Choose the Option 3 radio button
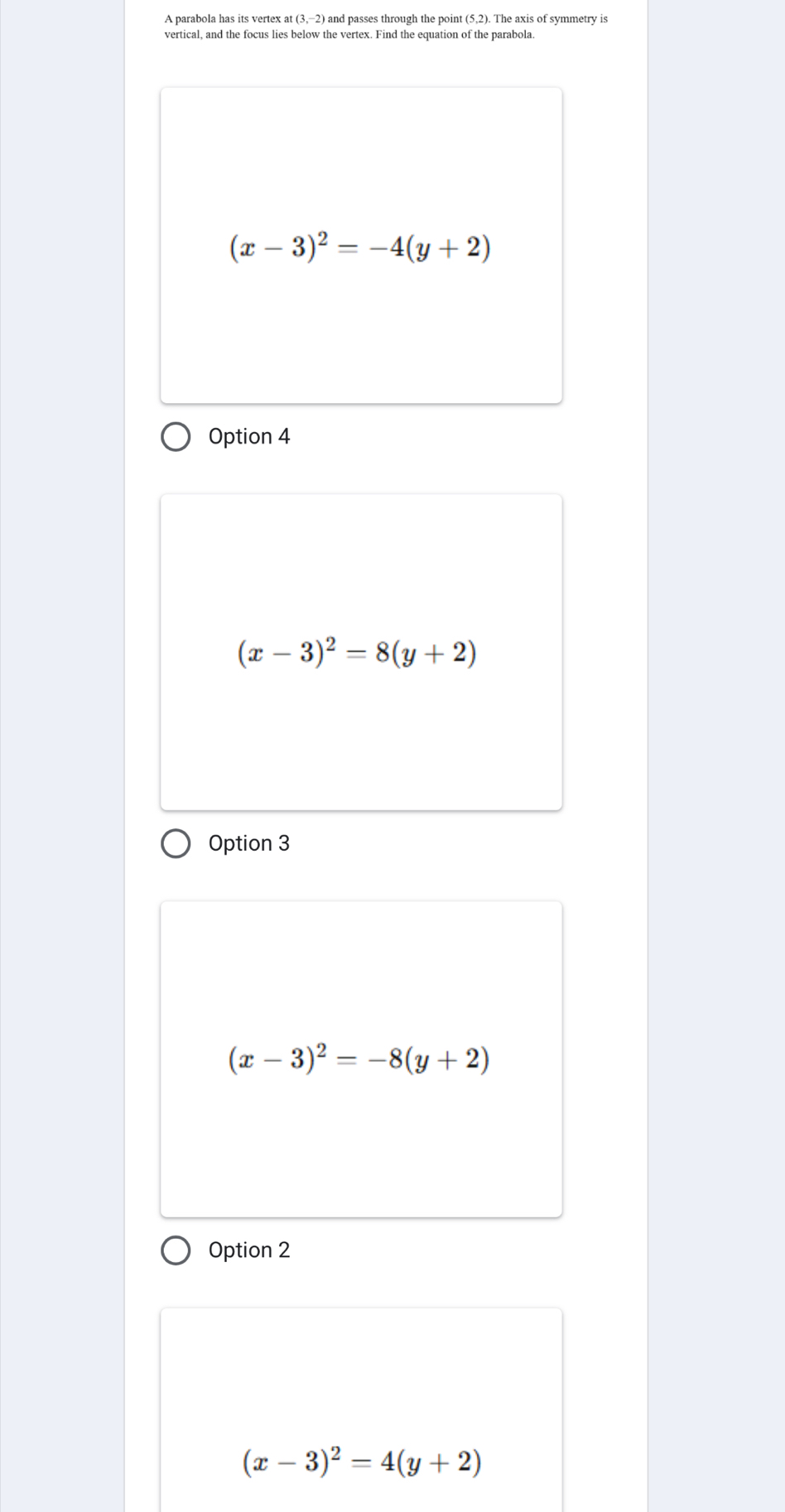The image size is (785, 1512). pyautogui.click(x=175, y=843)
